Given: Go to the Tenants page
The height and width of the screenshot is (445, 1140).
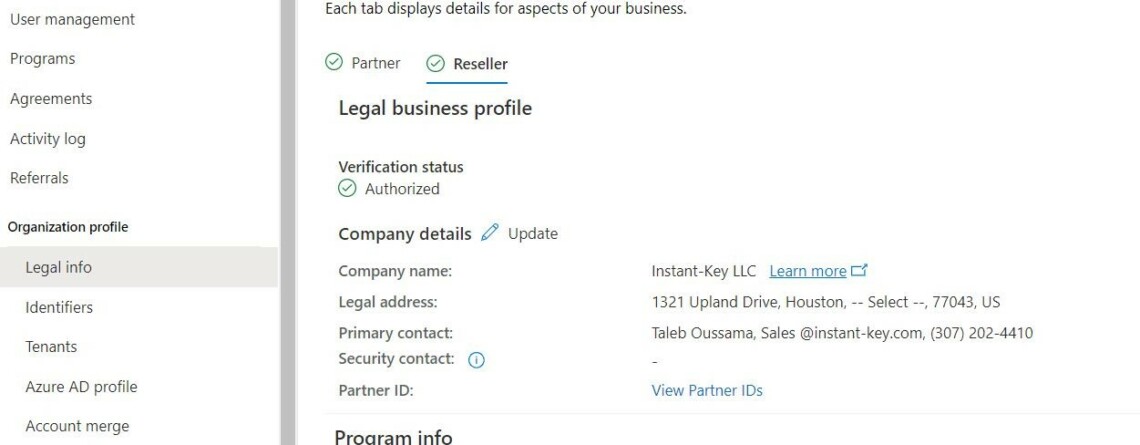Looking at the screenshot, I should pos(51,347).
